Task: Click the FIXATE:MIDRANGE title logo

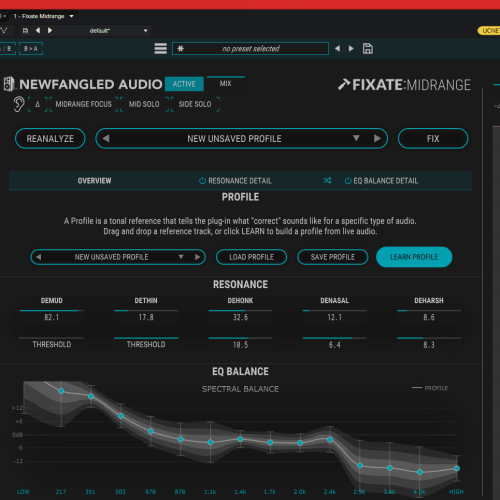Action: 404,85
